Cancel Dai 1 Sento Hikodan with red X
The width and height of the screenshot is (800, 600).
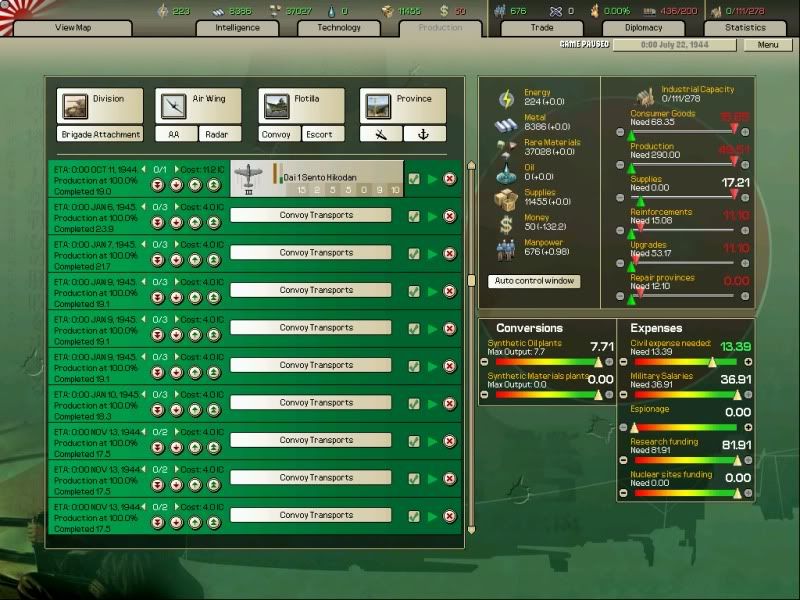[449, 179]
